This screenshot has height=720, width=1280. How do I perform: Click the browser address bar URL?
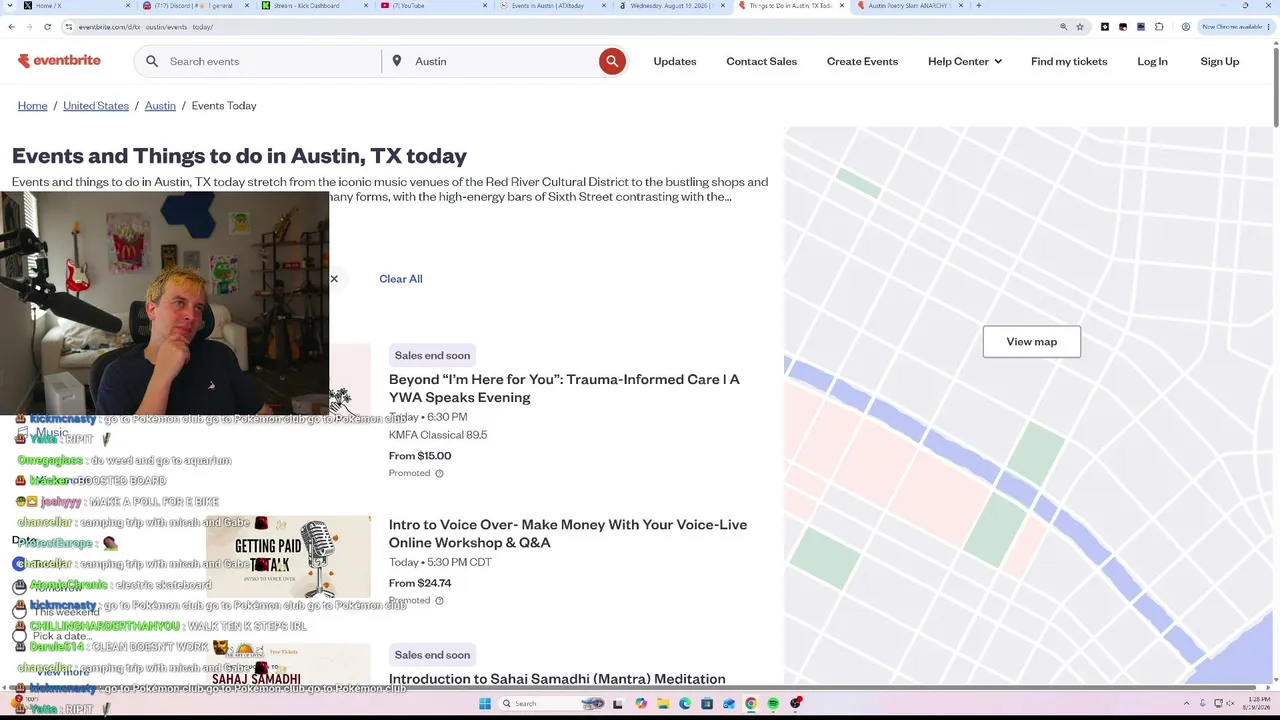pyautogui.click(x=145, y=27)
